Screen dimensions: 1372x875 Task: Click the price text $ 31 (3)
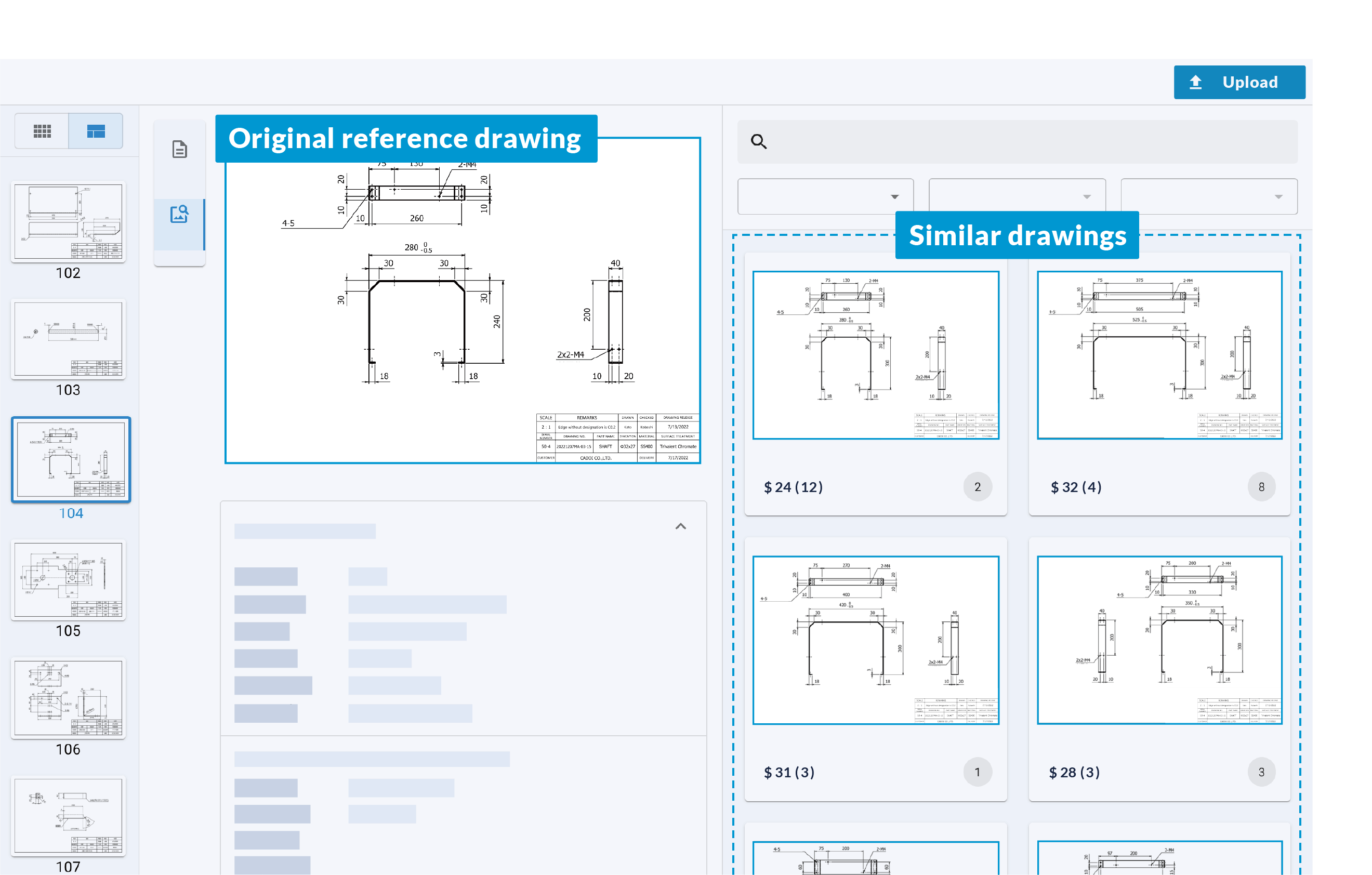pyautogui.click(x=789, y=773)
